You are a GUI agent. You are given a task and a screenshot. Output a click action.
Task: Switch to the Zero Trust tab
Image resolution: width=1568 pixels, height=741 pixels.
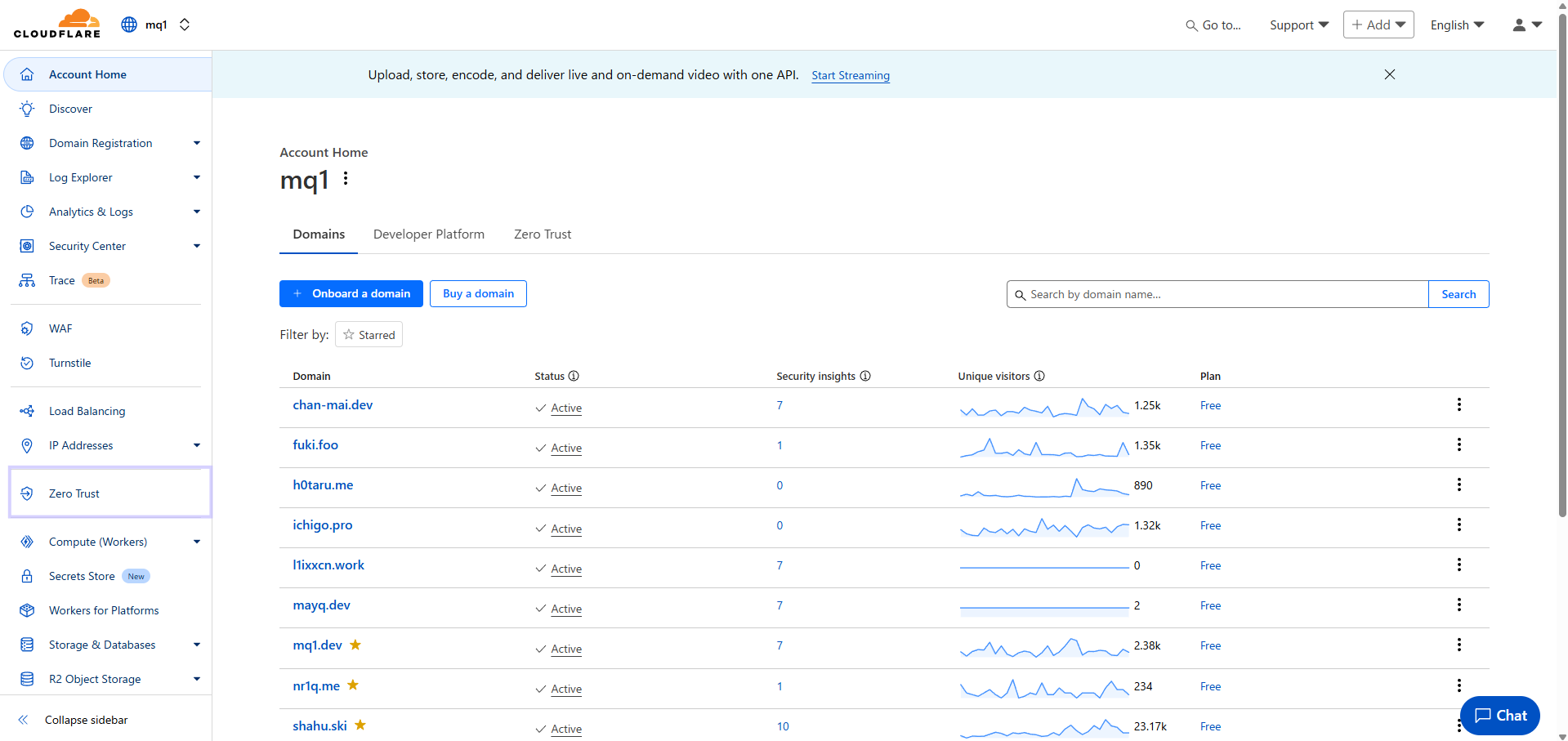[543, 234]
